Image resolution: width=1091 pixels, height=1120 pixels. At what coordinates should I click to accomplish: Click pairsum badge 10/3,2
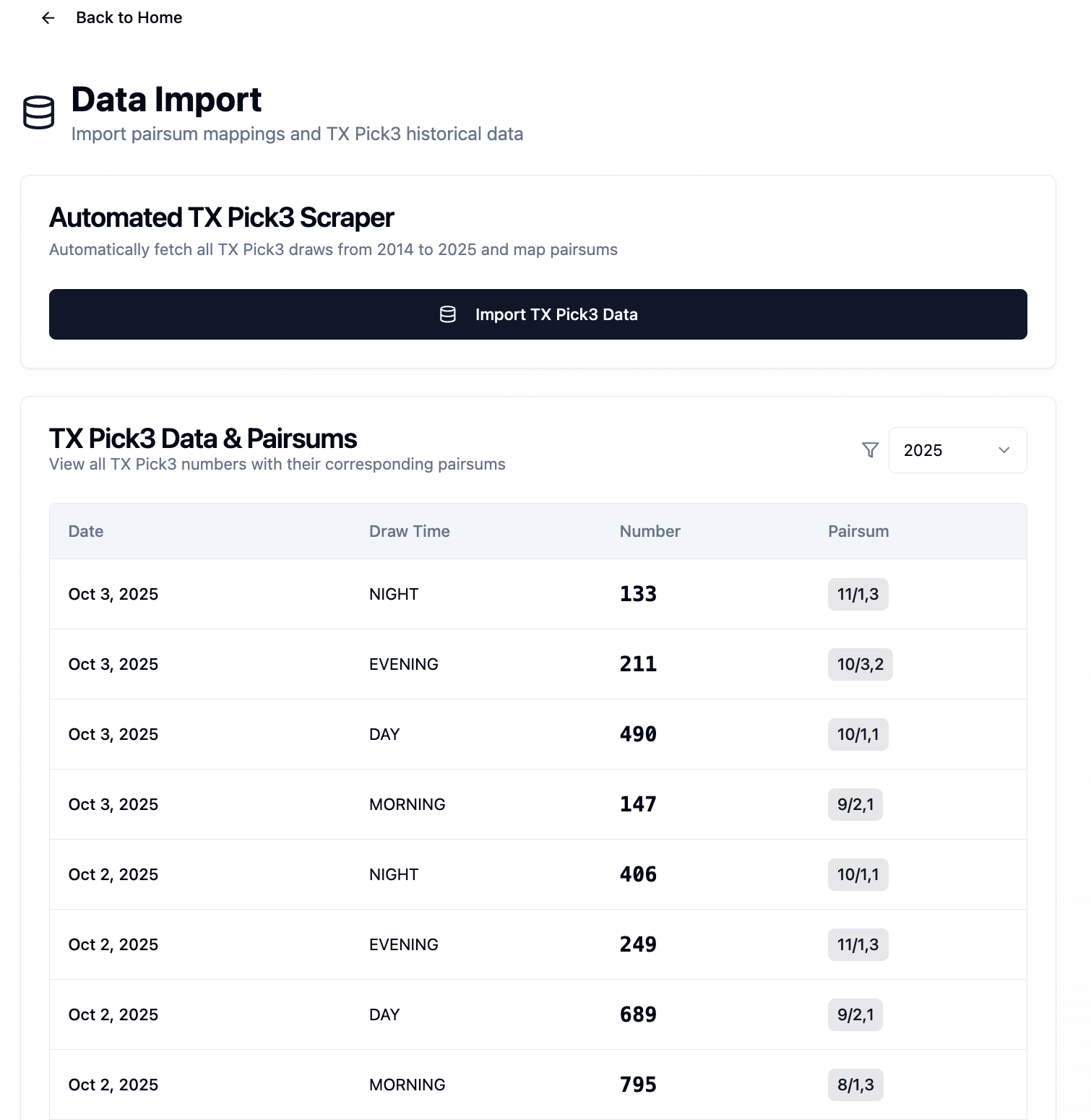tap(860, 664)
